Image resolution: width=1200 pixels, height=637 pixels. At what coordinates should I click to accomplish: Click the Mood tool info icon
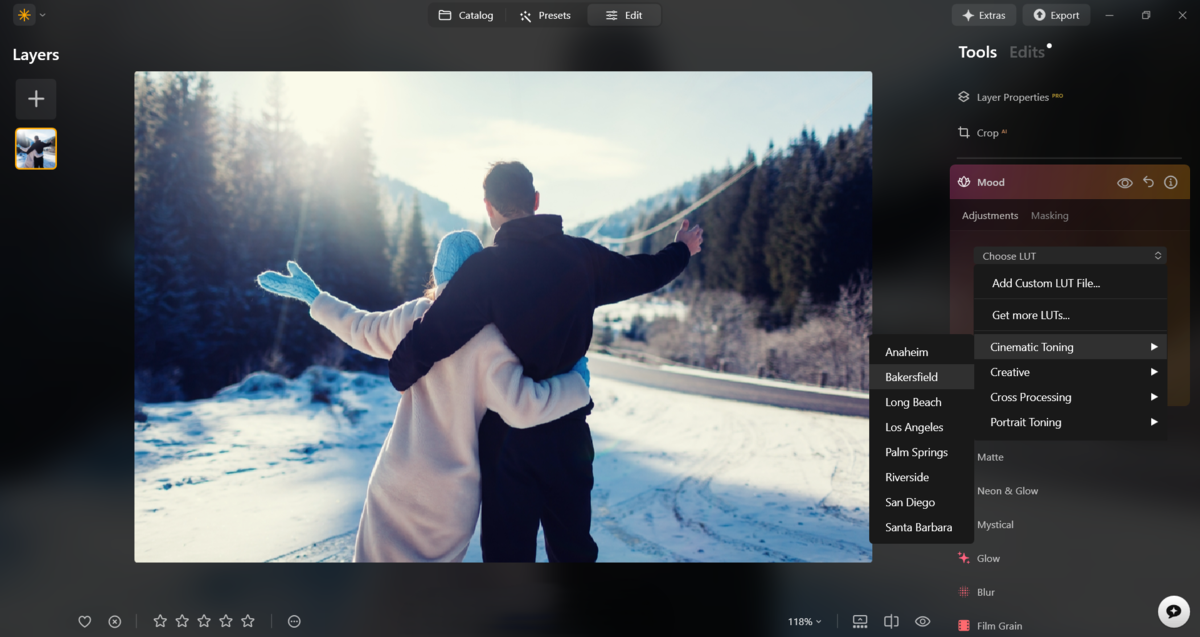[x=1171, y=182]
